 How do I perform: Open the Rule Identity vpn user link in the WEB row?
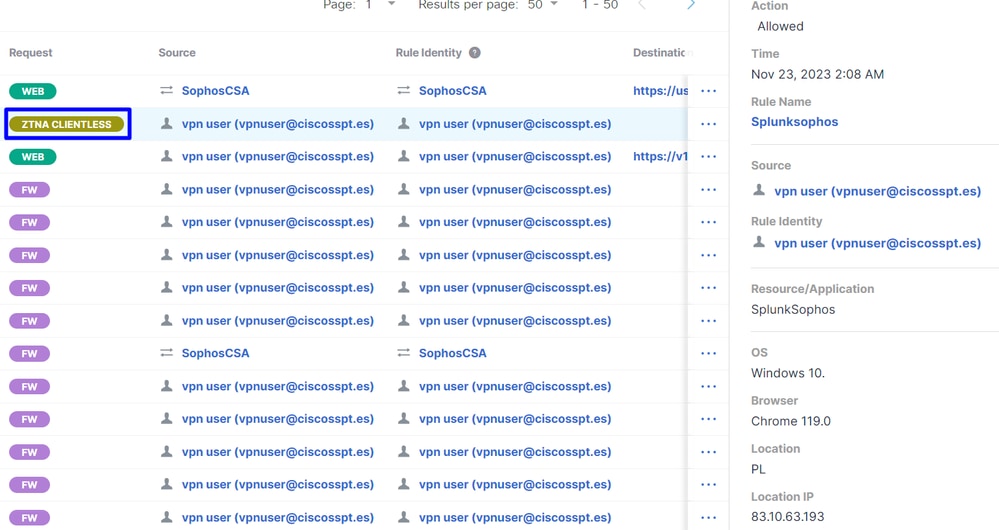click(x=515, y=156)
